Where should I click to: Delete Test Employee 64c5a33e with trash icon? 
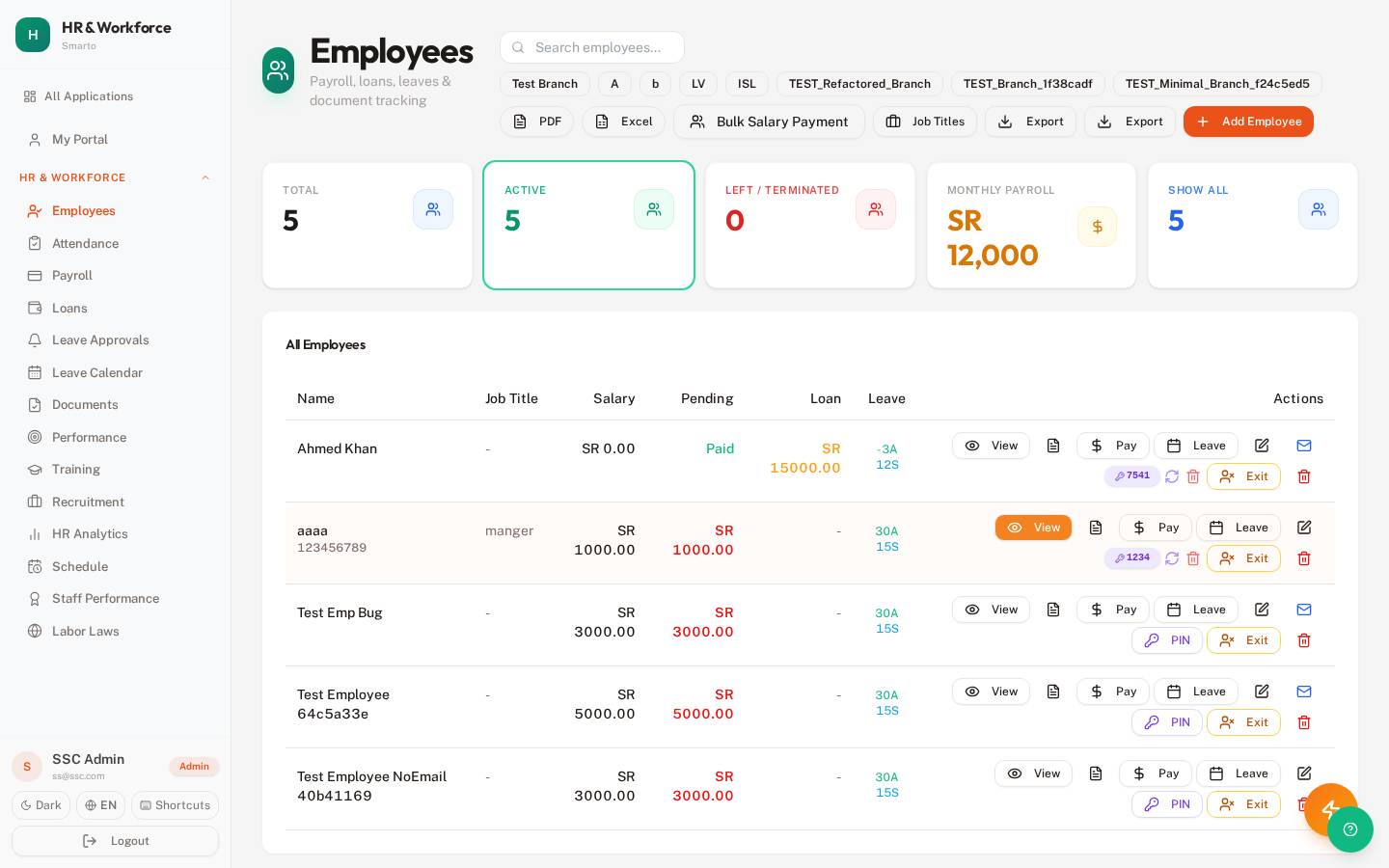pos(1304,722)
